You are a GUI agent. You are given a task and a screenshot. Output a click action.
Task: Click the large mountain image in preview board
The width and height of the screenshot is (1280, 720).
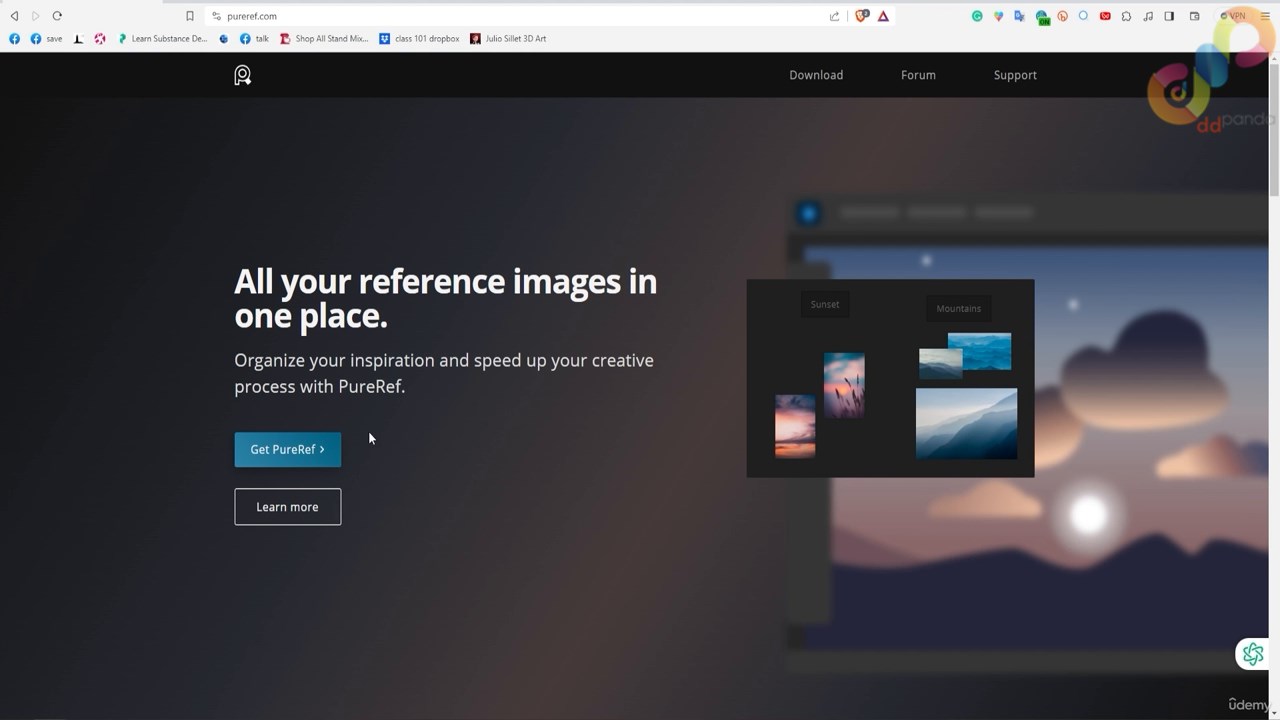click(x=966, y=424)
